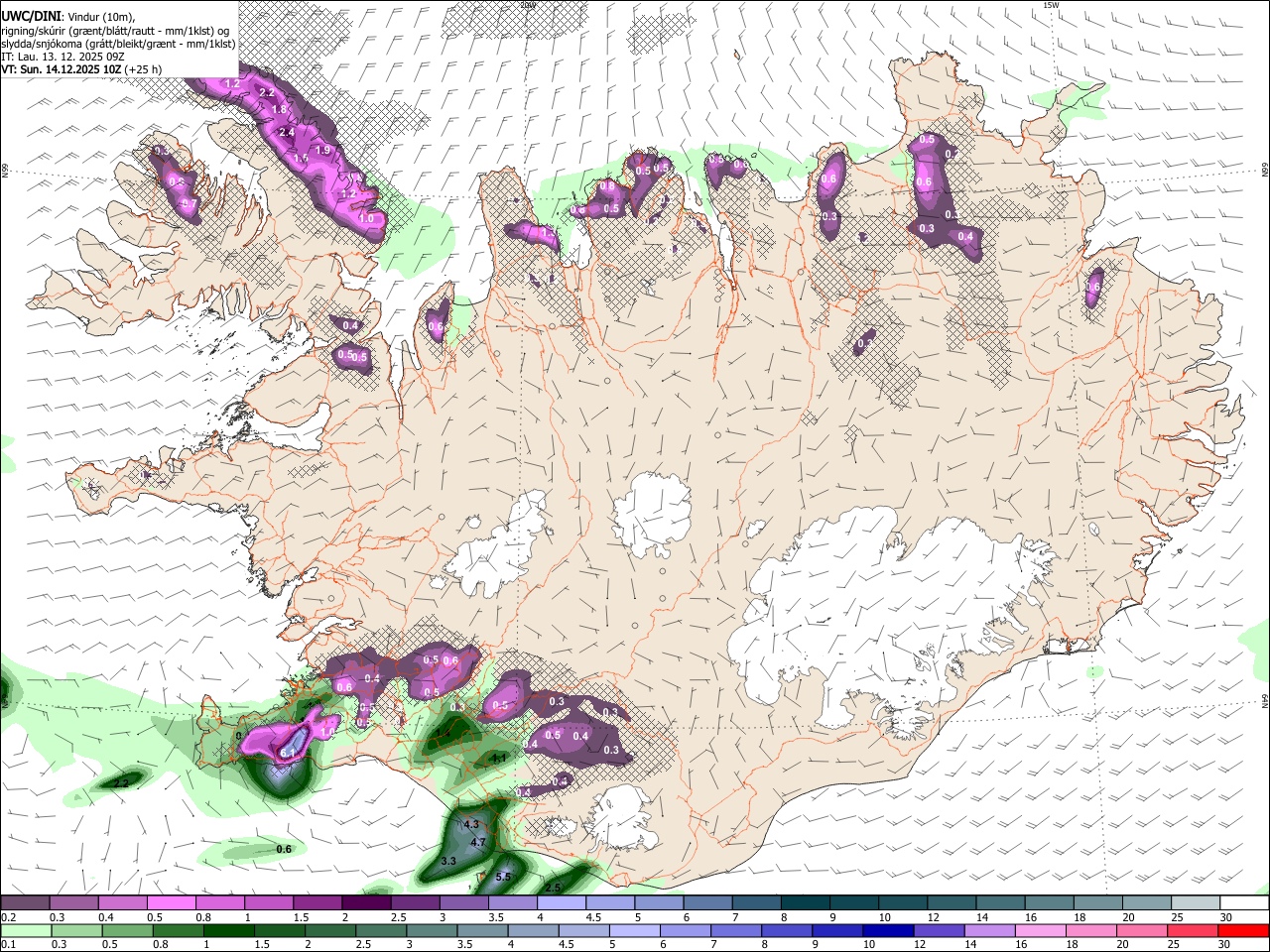The width and height of the screenshot is (1270, 952).
Task: Click the 'Vindur (10m)' header text
Action: click(101, 16)
